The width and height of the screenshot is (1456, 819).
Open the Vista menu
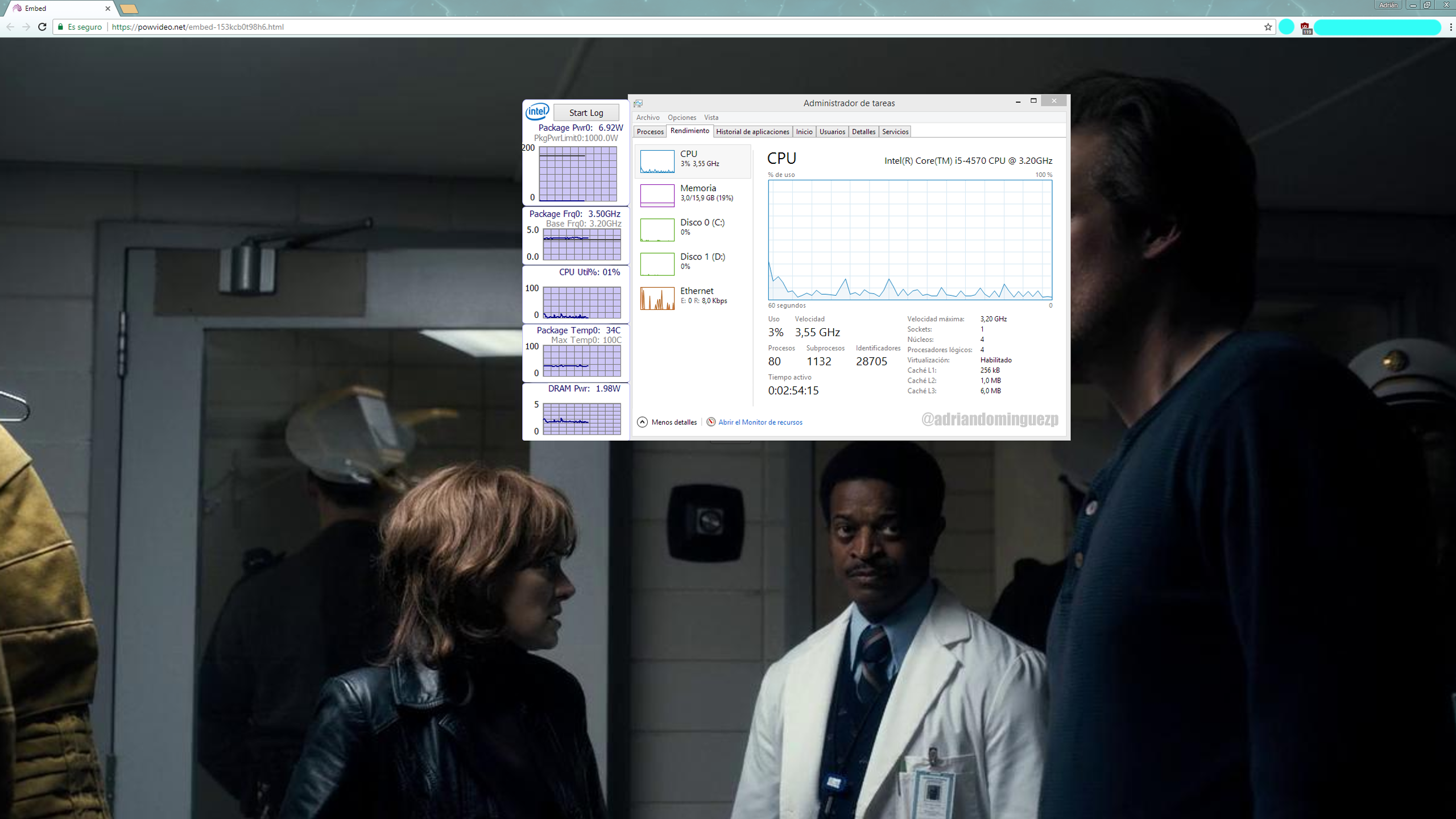point(711,117)
